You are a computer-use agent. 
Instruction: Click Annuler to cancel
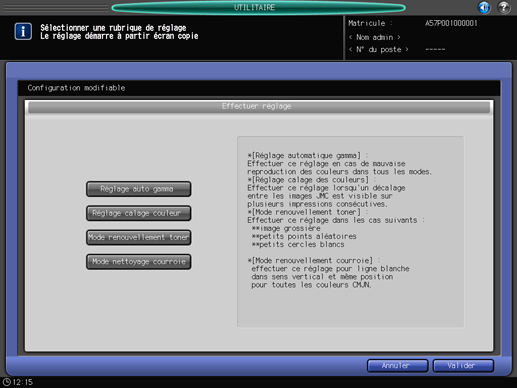(x=397, y=366)
